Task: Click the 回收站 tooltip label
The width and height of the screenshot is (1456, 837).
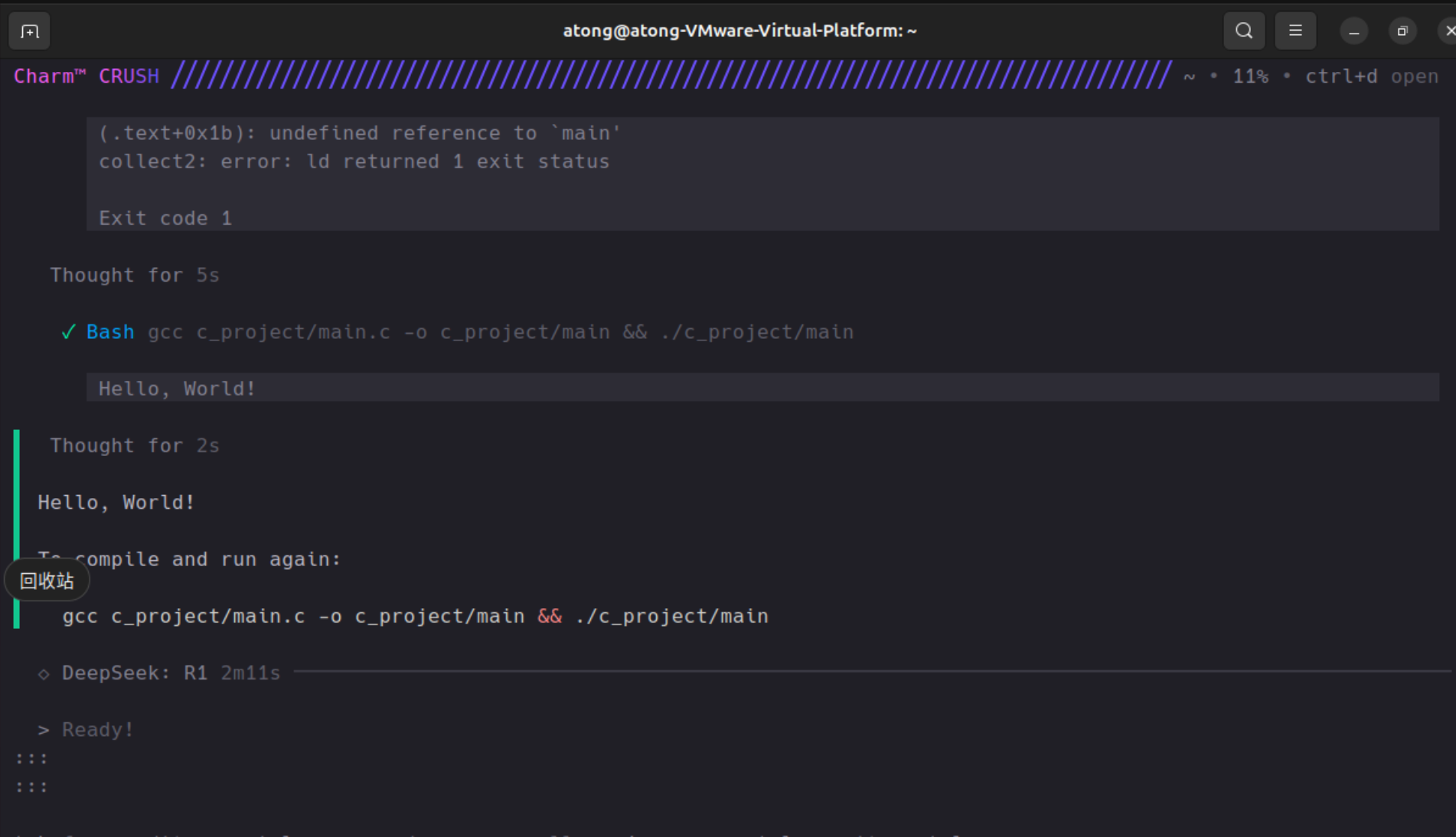Action: [47, 581]
